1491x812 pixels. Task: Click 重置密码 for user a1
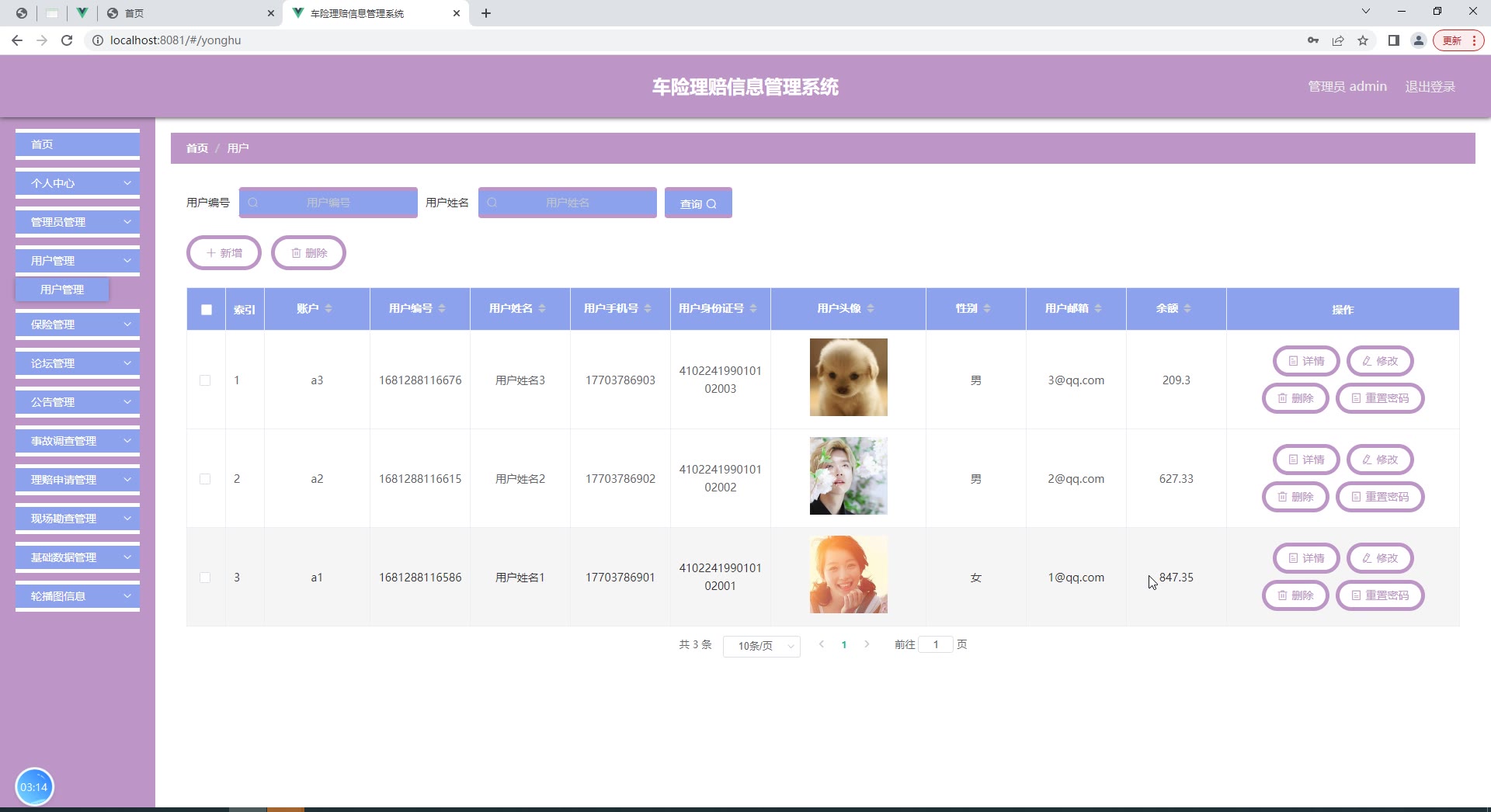[x=1380, y=595]
